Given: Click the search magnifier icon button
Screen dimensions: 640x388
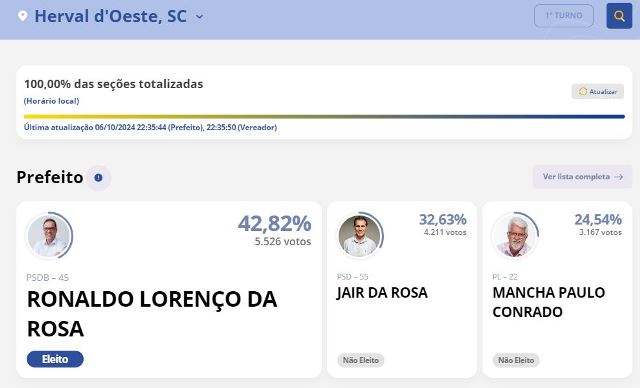Looking at the screenshot, I should [x=619, y=16].
